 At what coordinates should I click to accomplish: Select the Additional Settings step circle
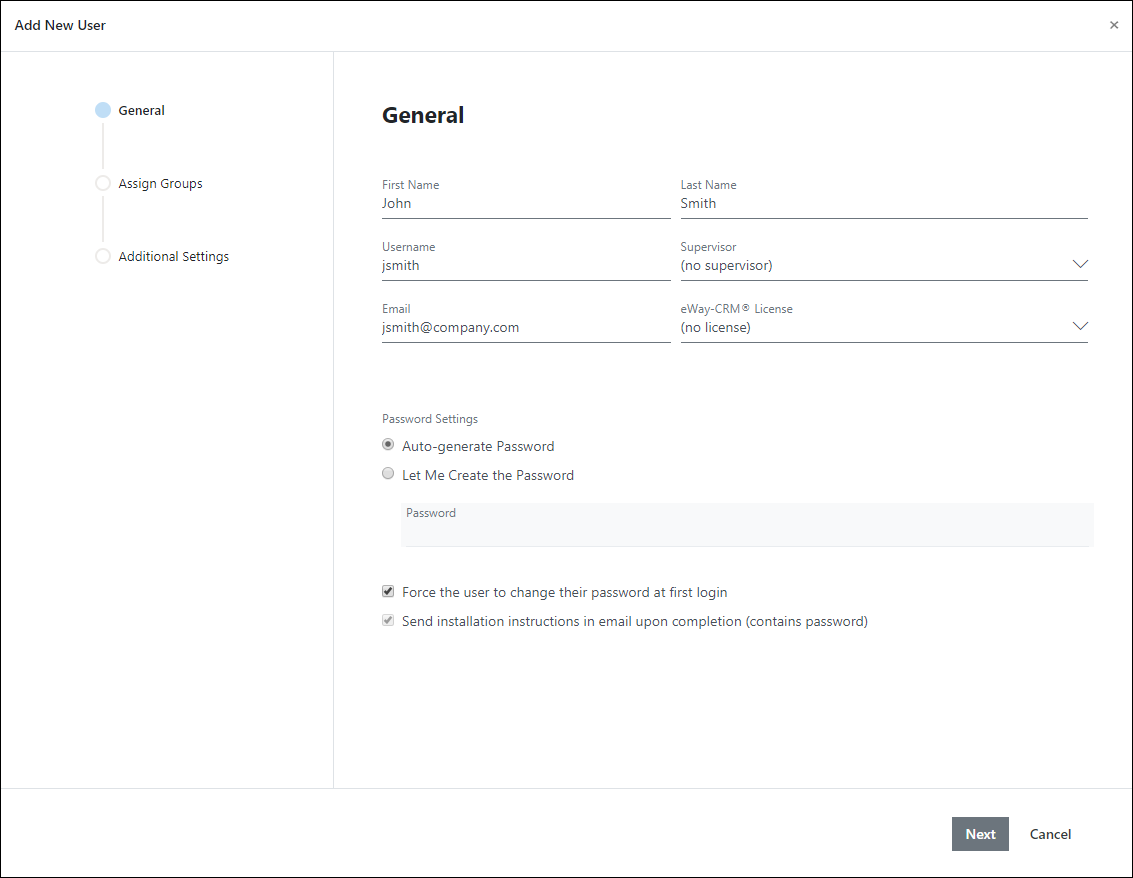point(103,256)
